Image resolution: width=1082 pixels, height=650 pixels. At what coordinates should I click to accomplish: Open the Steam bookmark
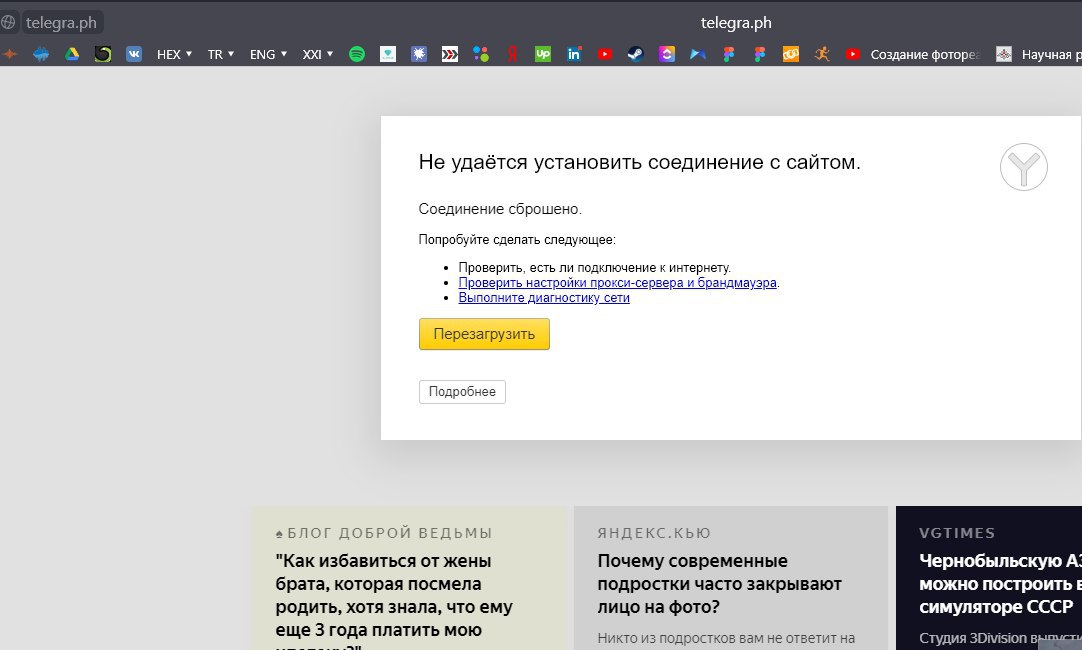coord(636,54)
